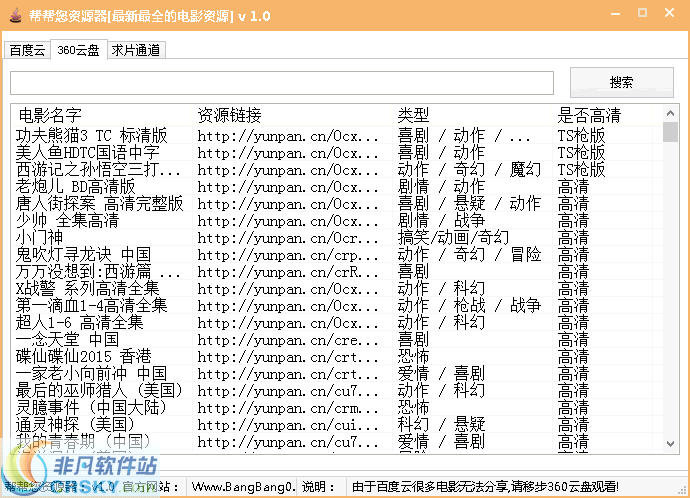Select row 第一滴血1-4高清全集
The height and width of the screenshot is (498, 690).
[337, 306]
